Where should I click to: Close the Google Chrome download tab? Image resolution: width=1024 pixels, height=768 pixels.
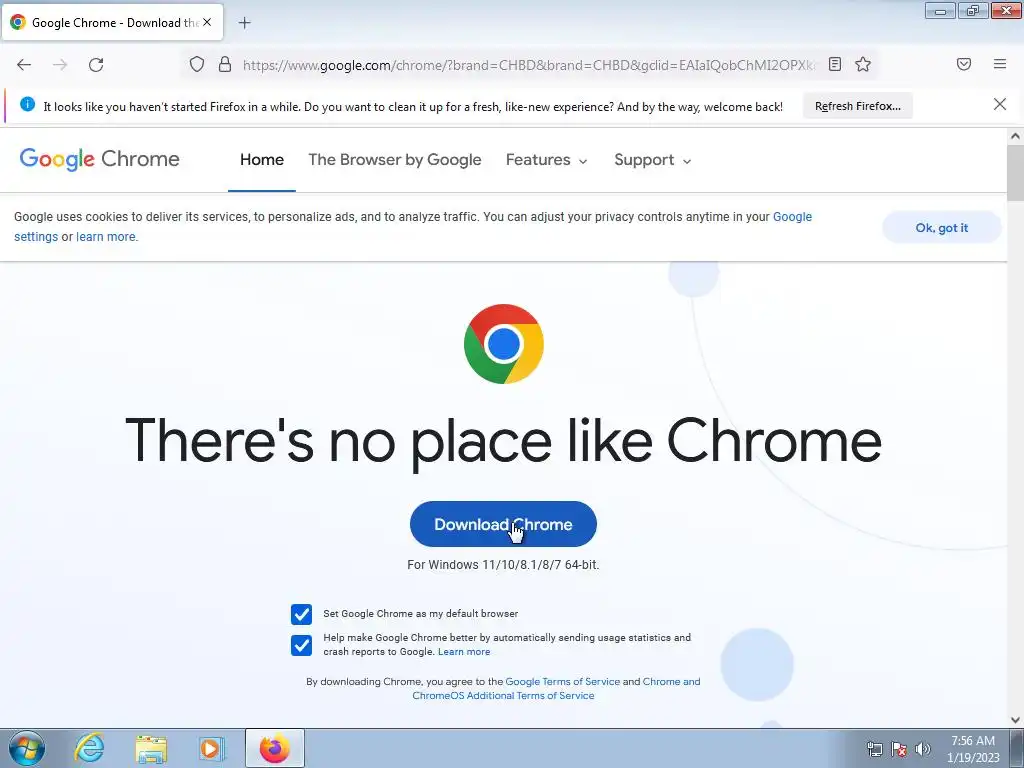pyautogui.click(x=207, y=22)
